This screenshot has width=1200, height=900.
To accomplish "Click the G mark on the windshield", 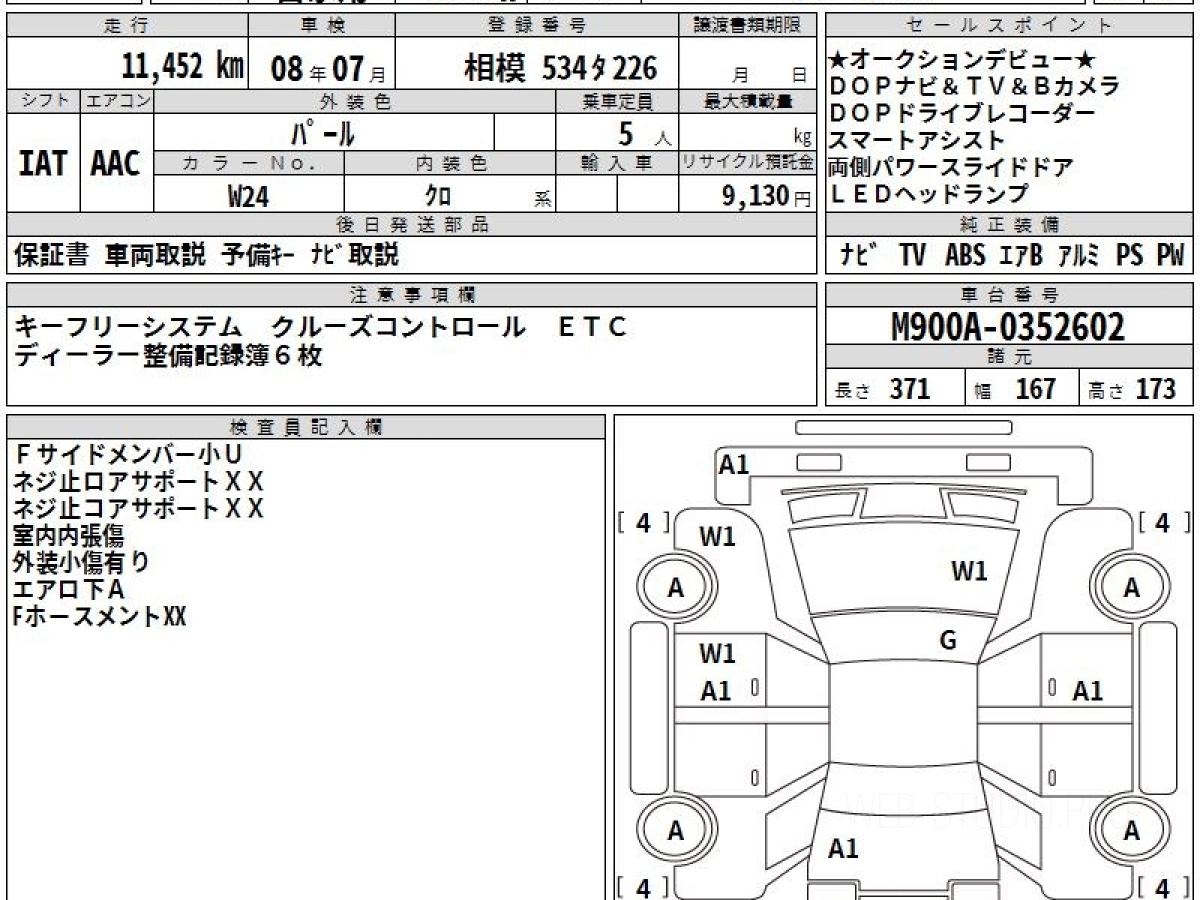I will (x=948, y=641).
